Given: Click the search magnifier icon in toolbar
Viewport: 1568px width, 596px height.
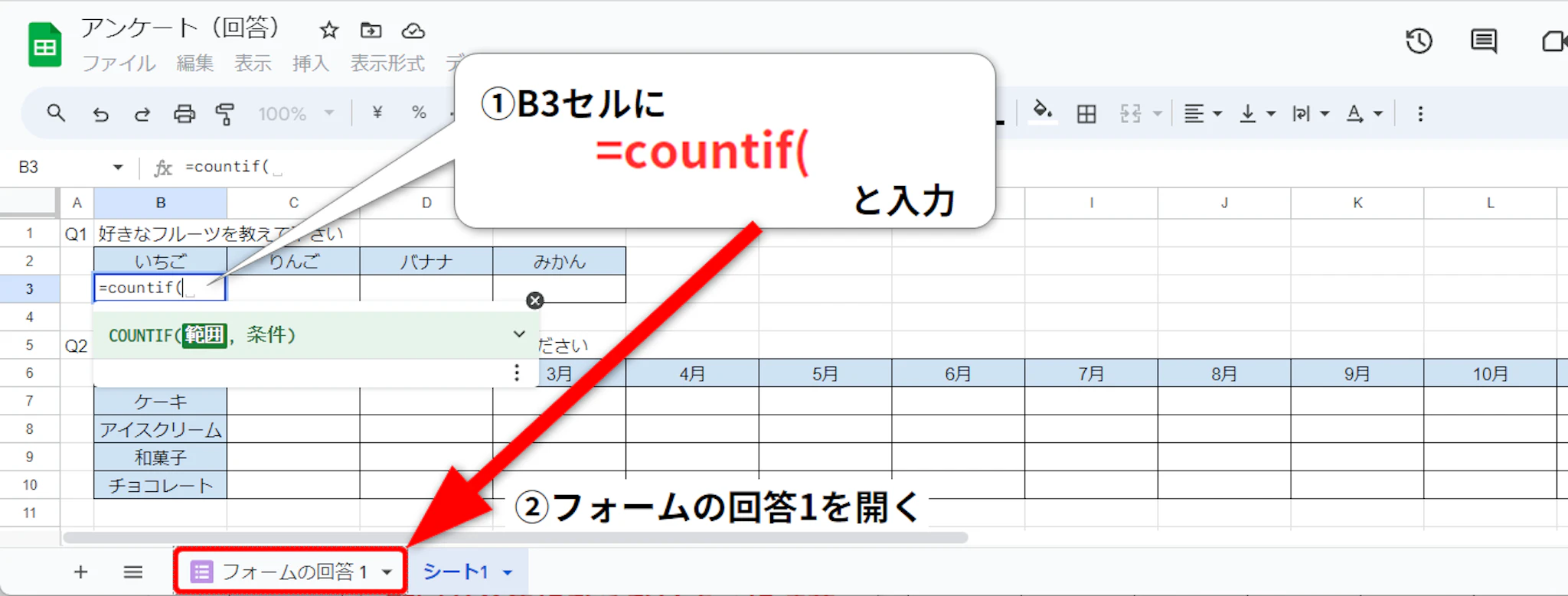Looking at the screenshot, I should click(56, 114).
